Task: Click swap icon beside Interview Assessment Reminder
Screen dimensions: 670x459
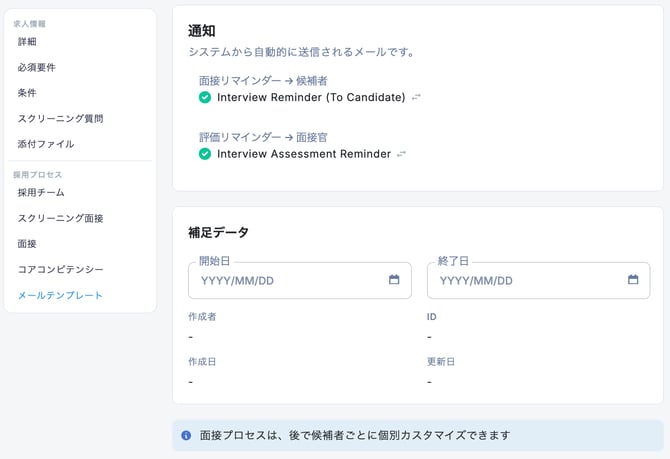Action: click(x=402, y=155)
